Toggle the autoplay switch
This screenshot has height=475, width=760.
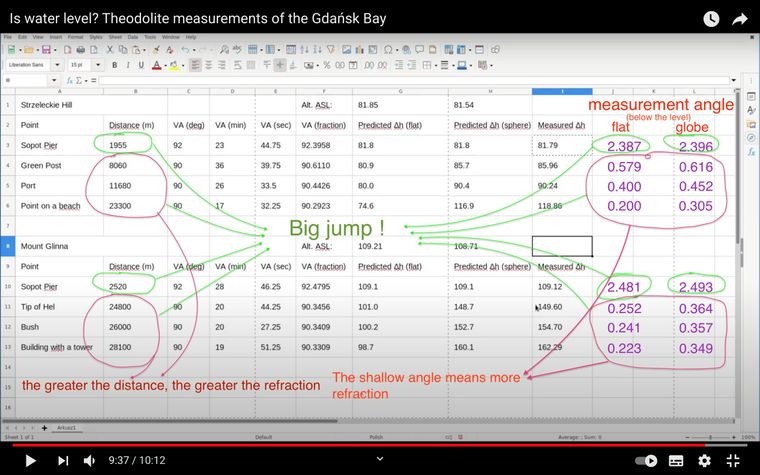tap(647, 460)
